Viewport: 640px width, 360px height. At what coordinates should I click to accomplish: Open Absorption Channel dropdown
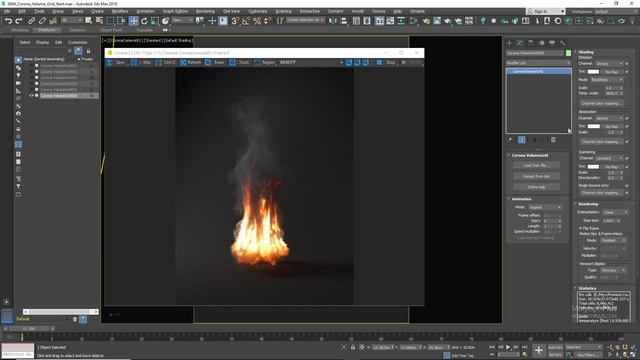(609, 118)
